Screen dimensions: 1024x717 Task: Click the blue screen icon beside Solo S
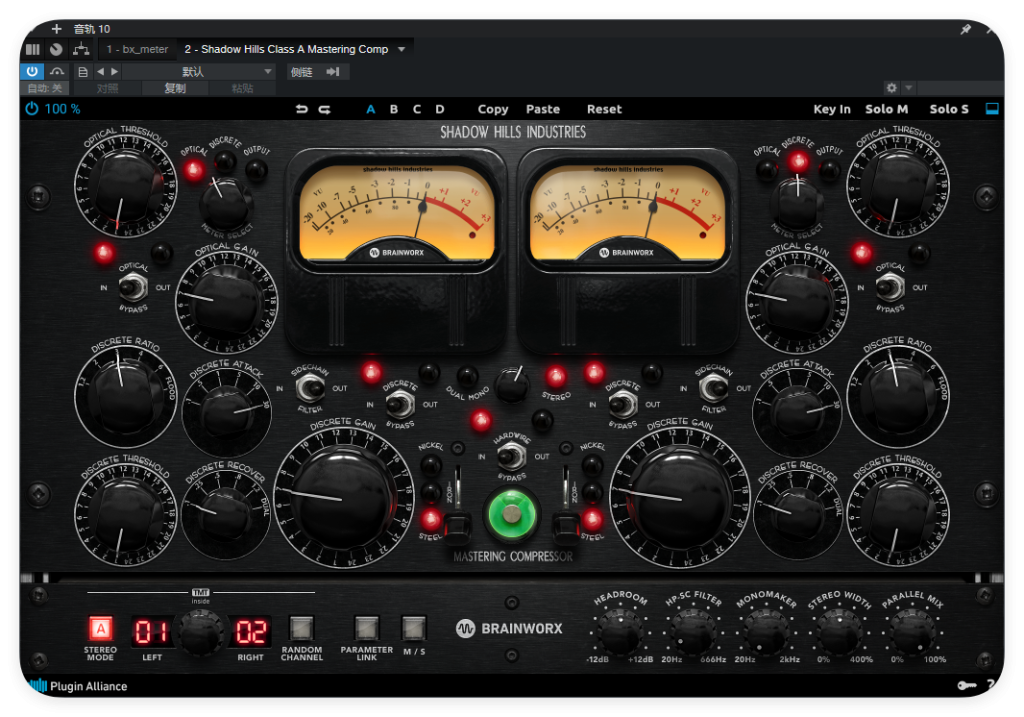click(992, 109)
